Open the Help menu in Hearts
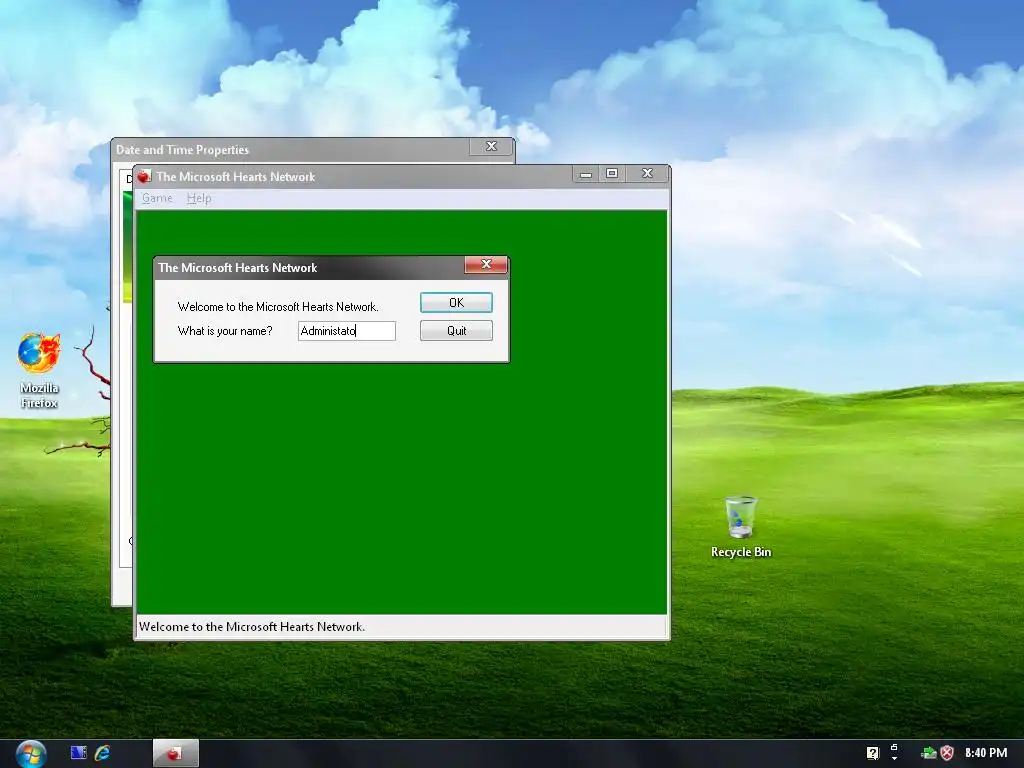This screenshot has width=1024, height=768. point(199,198)
